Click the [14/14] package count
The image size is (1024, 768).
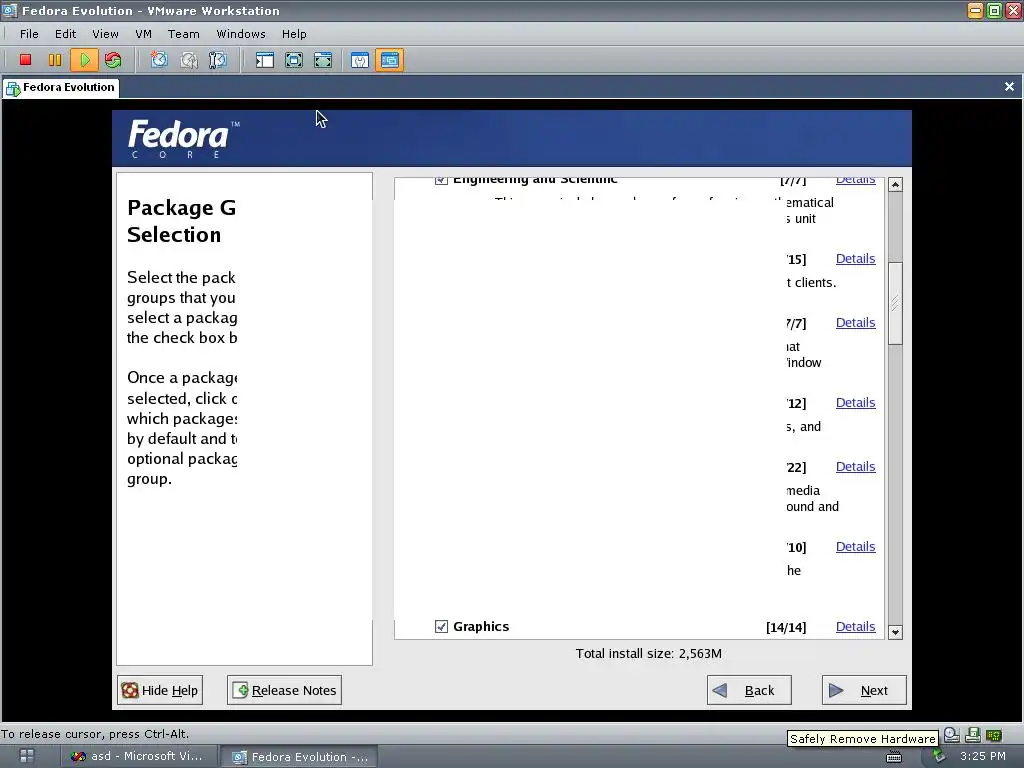tap(786, 628)
